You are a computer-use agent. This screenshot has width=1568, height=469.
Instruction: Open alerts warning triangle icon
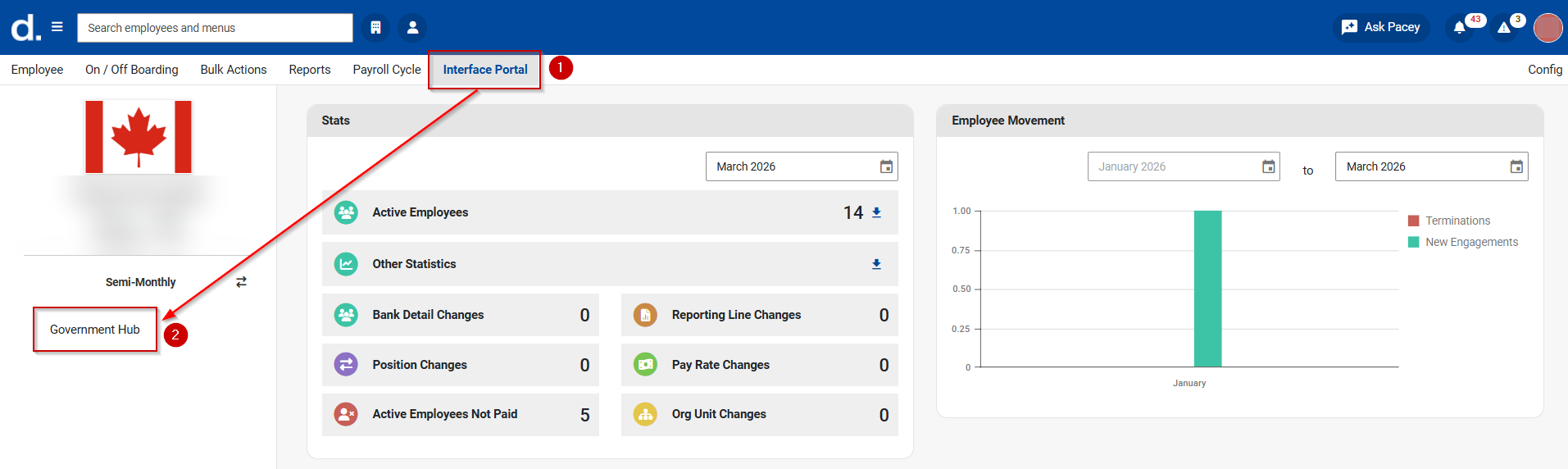(1503, 28)
